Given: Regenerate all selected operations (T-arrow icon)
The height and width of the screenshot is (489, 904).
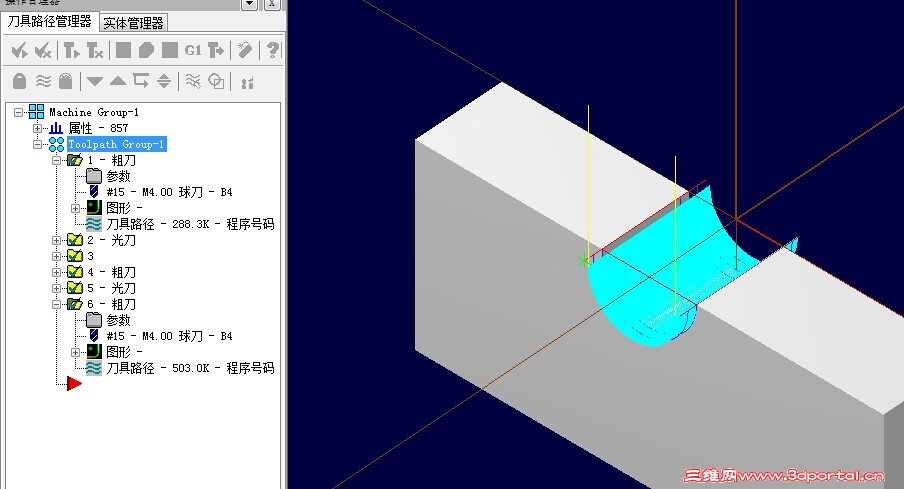Looking at the screenshot, I should point(71,51).
